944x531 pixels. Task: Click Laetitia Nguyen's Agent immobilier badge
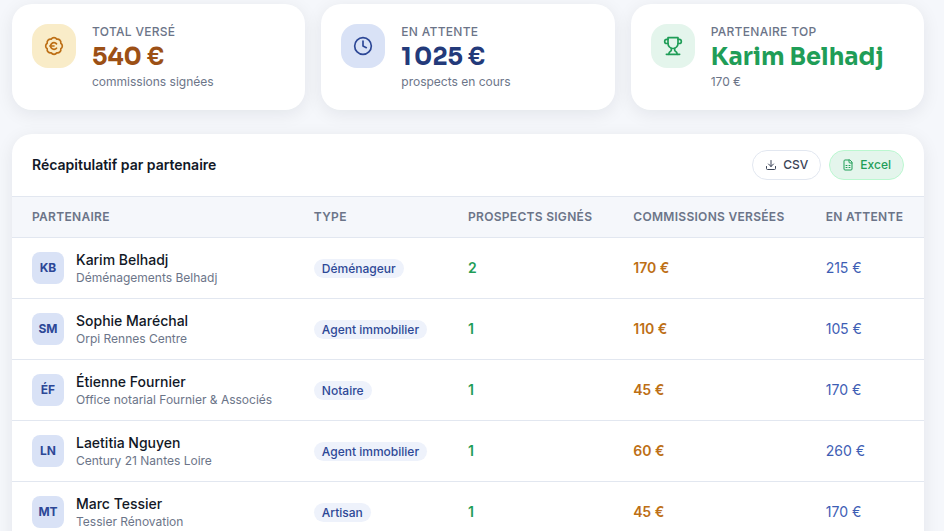(x=370, y=452)
